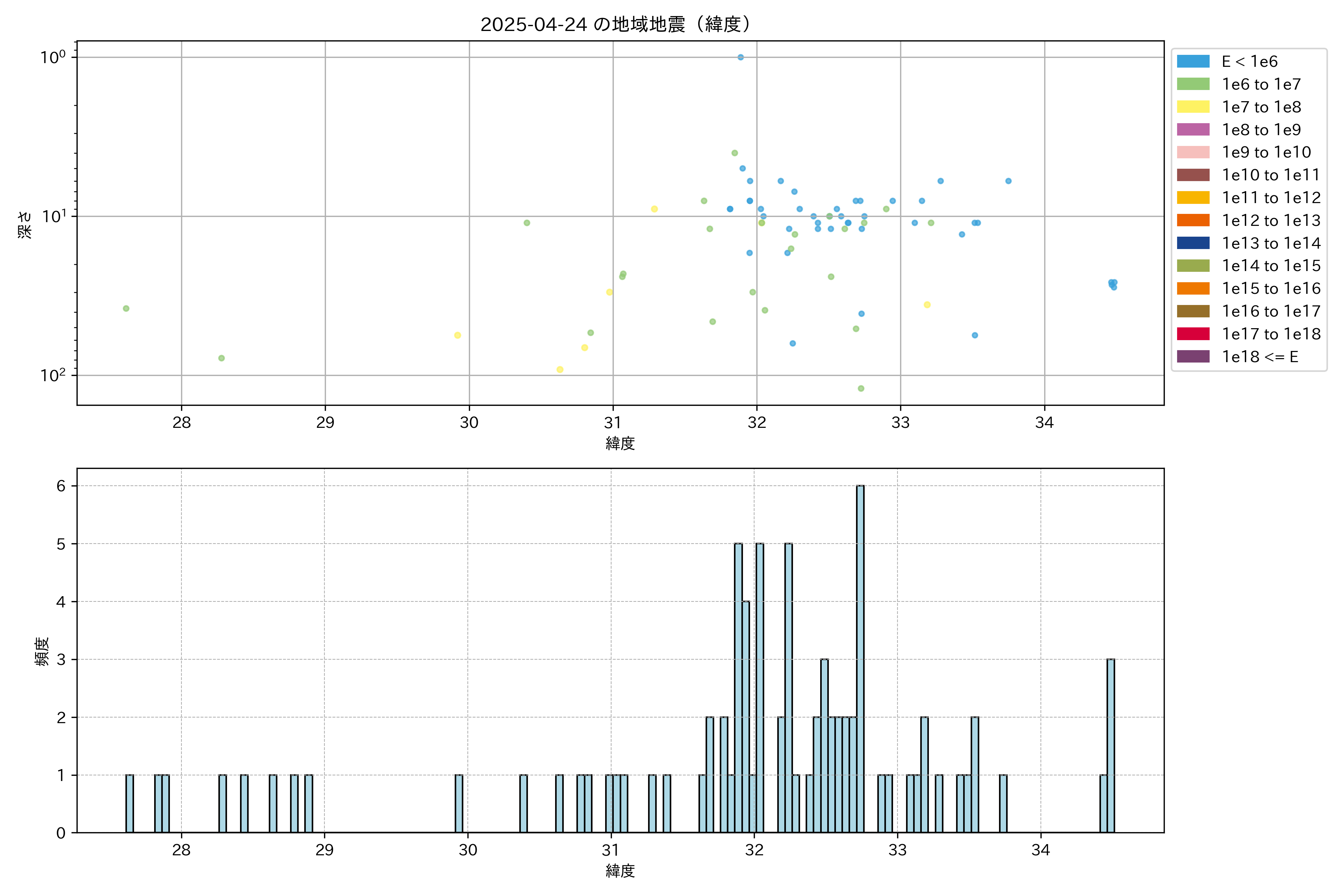Click the brown 1e10 to 1e11 legend swatch
This screenshot has width=1344, height=896.
tap(1192, 175)
